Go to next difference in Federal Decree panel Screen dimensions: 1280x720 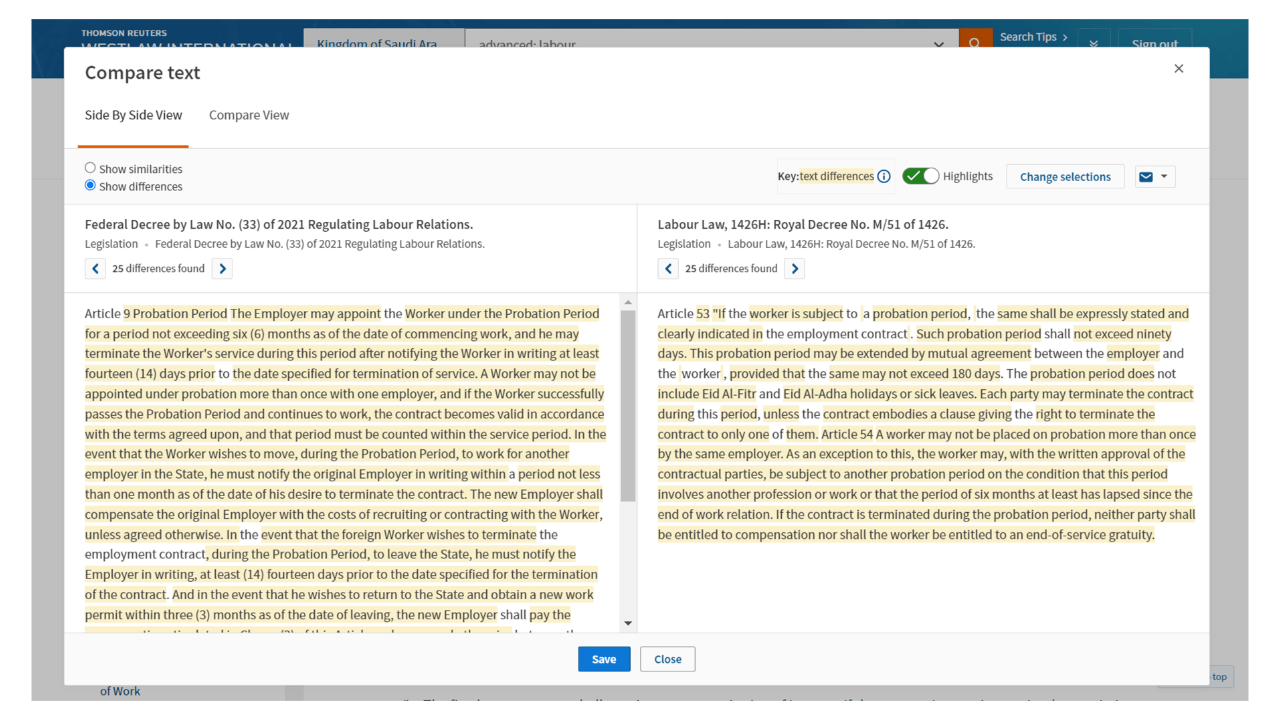(222, 268)
